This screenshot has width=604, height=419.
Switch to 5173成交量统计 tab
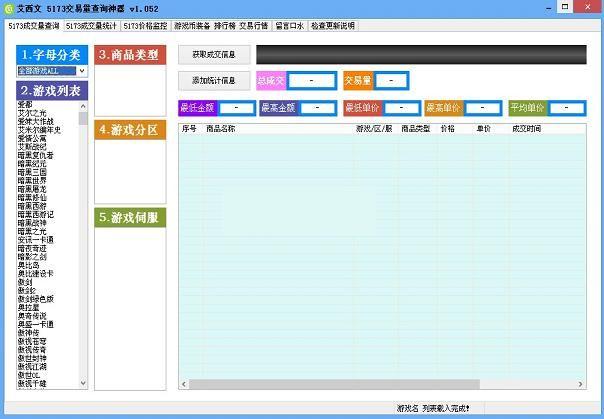[91, 25]
